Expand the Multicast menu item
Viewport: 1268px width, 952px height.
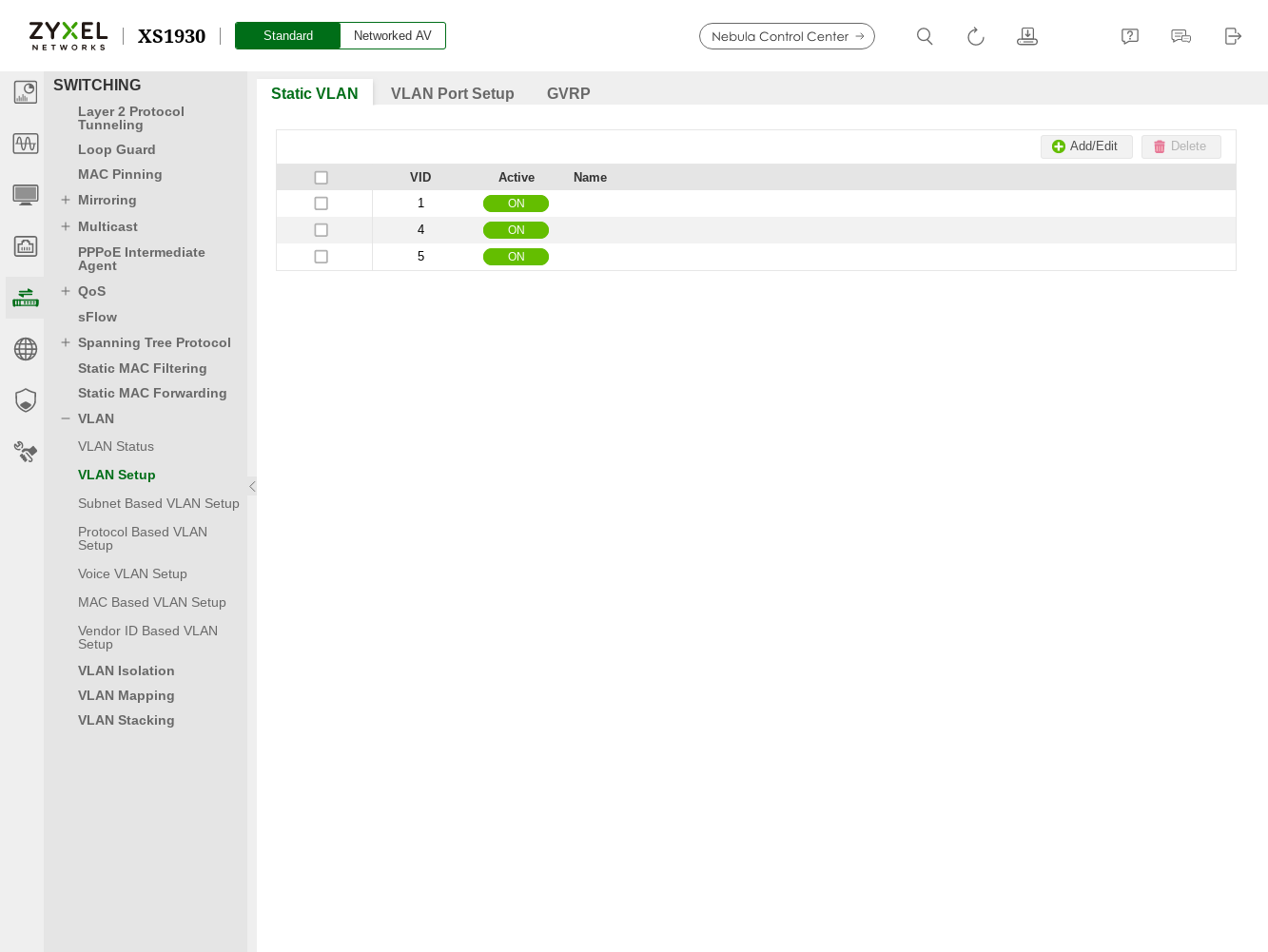tap(65, 226)
